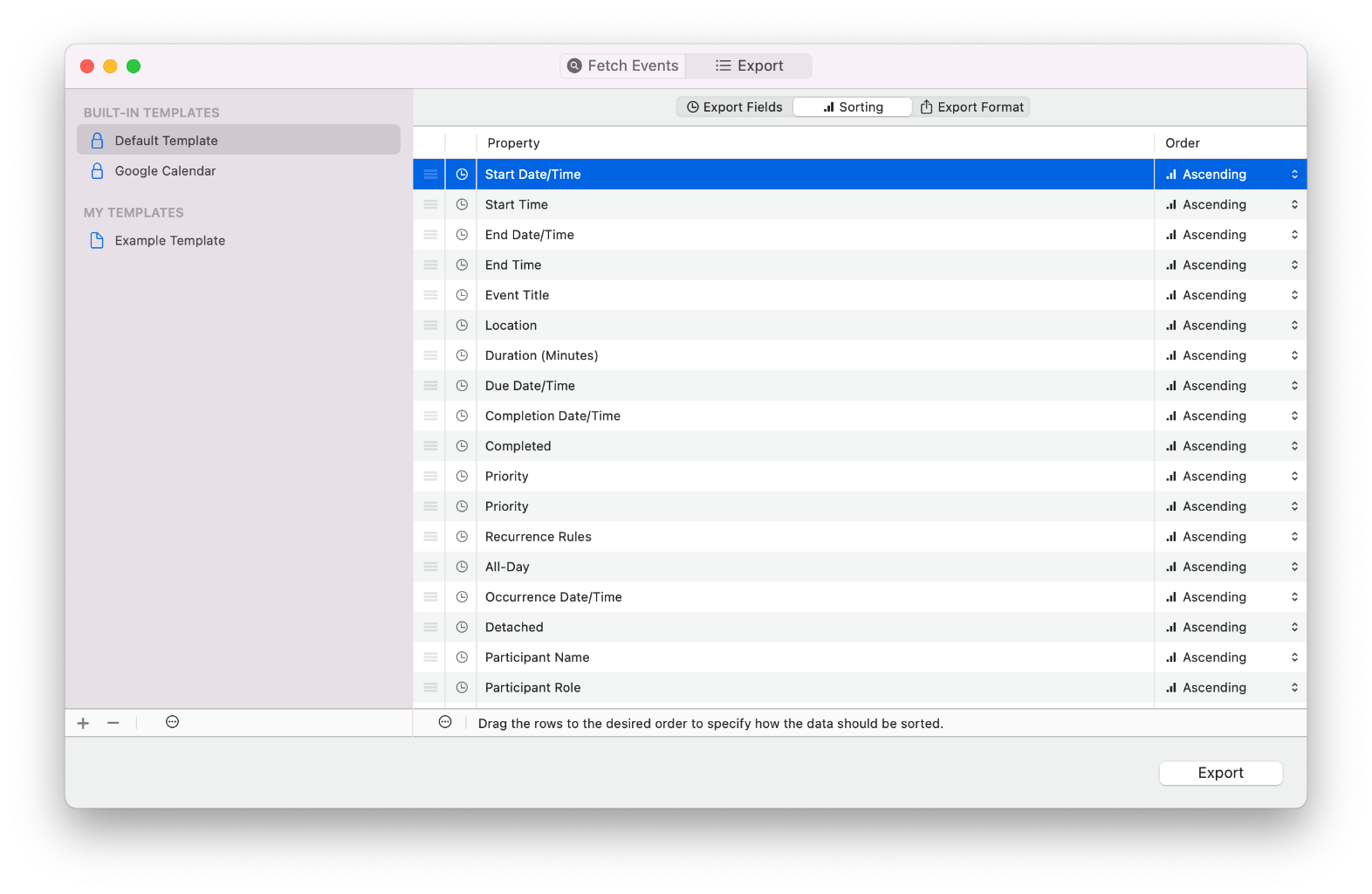This screenshot has width=1372, height=894.
Task: Open order dropdown for Recurrence Rules
Action: click(1231, 536)
